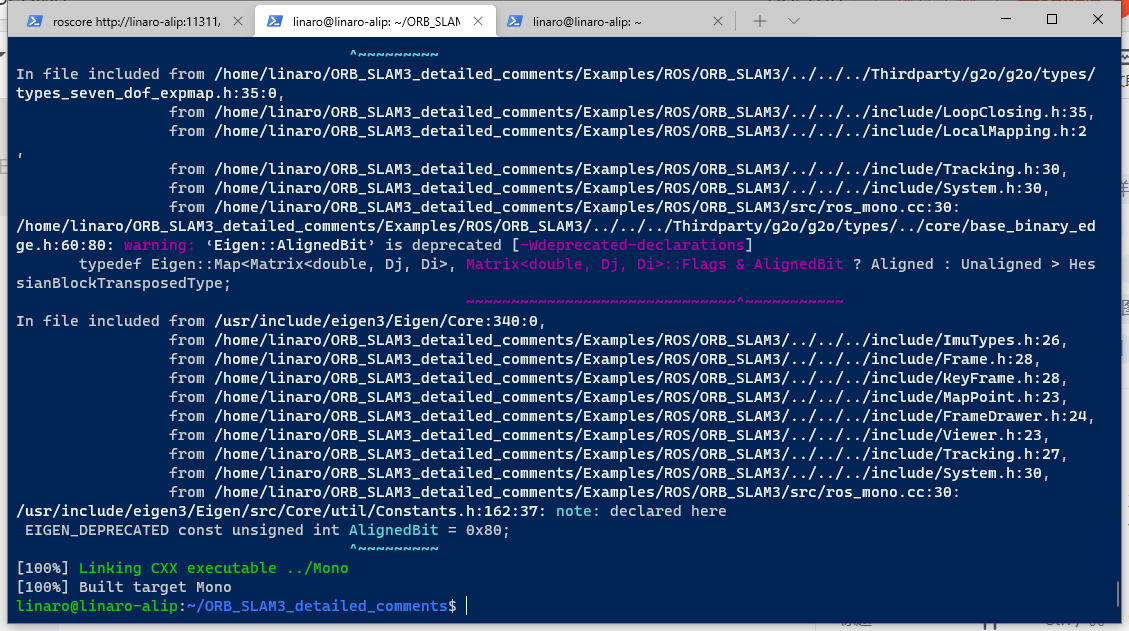Click 'linaro@linaro-alip' prompt text
This screenshot has width=1129, height=631.
pyautogui.click(x=96, y=606)
